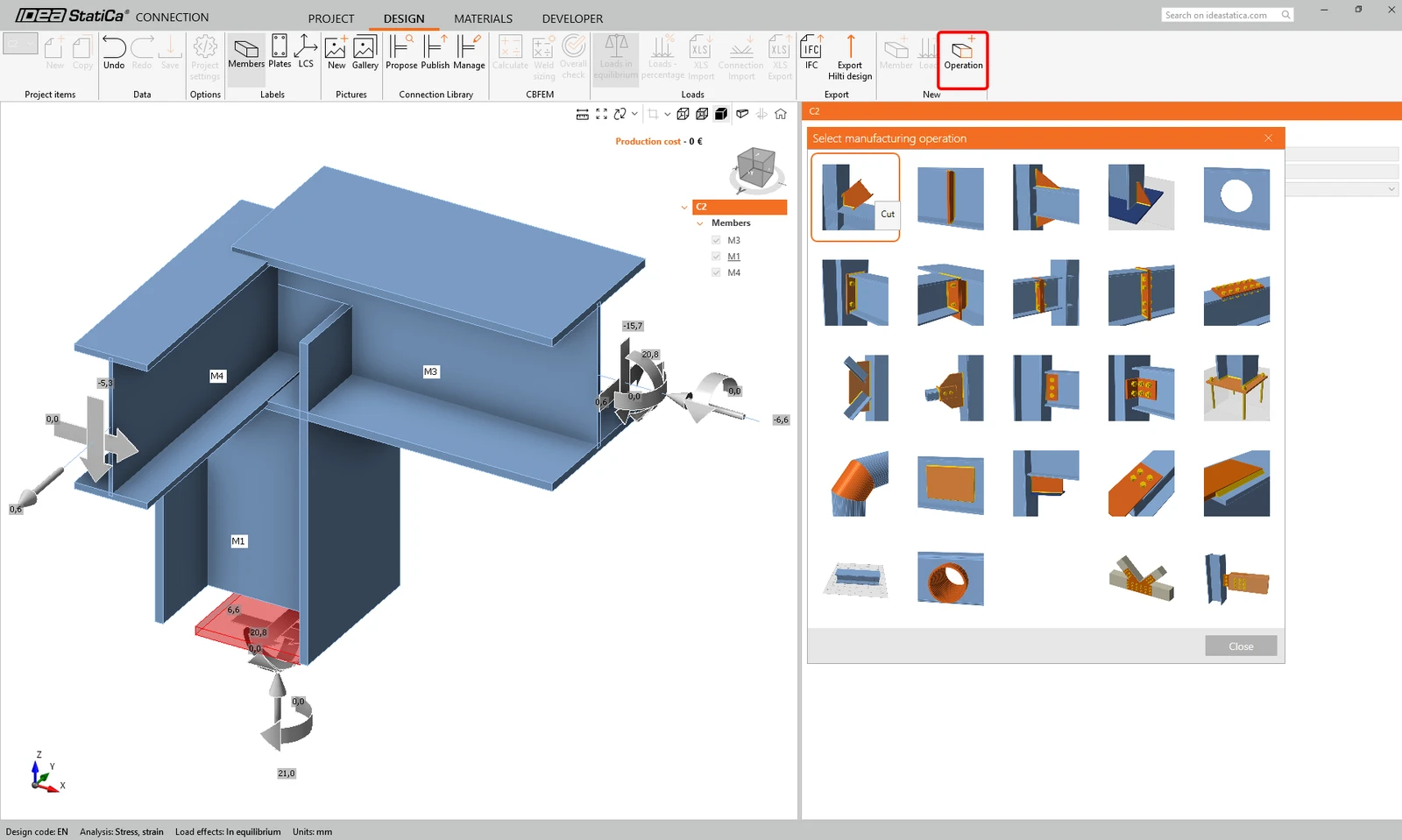Click the search magnifier icon

(x=1286, y=15)
